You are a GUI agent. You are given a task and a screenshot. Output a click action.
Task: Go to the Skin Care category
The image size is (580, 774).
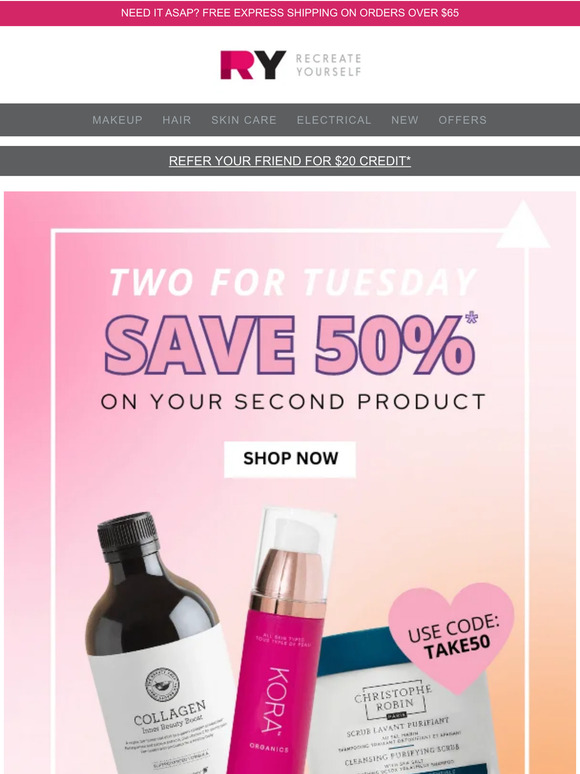click(244, 120)
